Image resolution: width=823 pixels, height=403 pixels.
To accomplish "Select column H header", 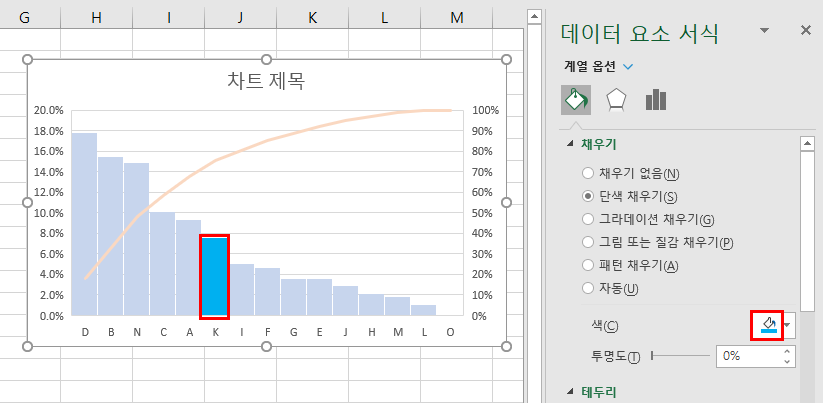I will (x=96, y=18).
